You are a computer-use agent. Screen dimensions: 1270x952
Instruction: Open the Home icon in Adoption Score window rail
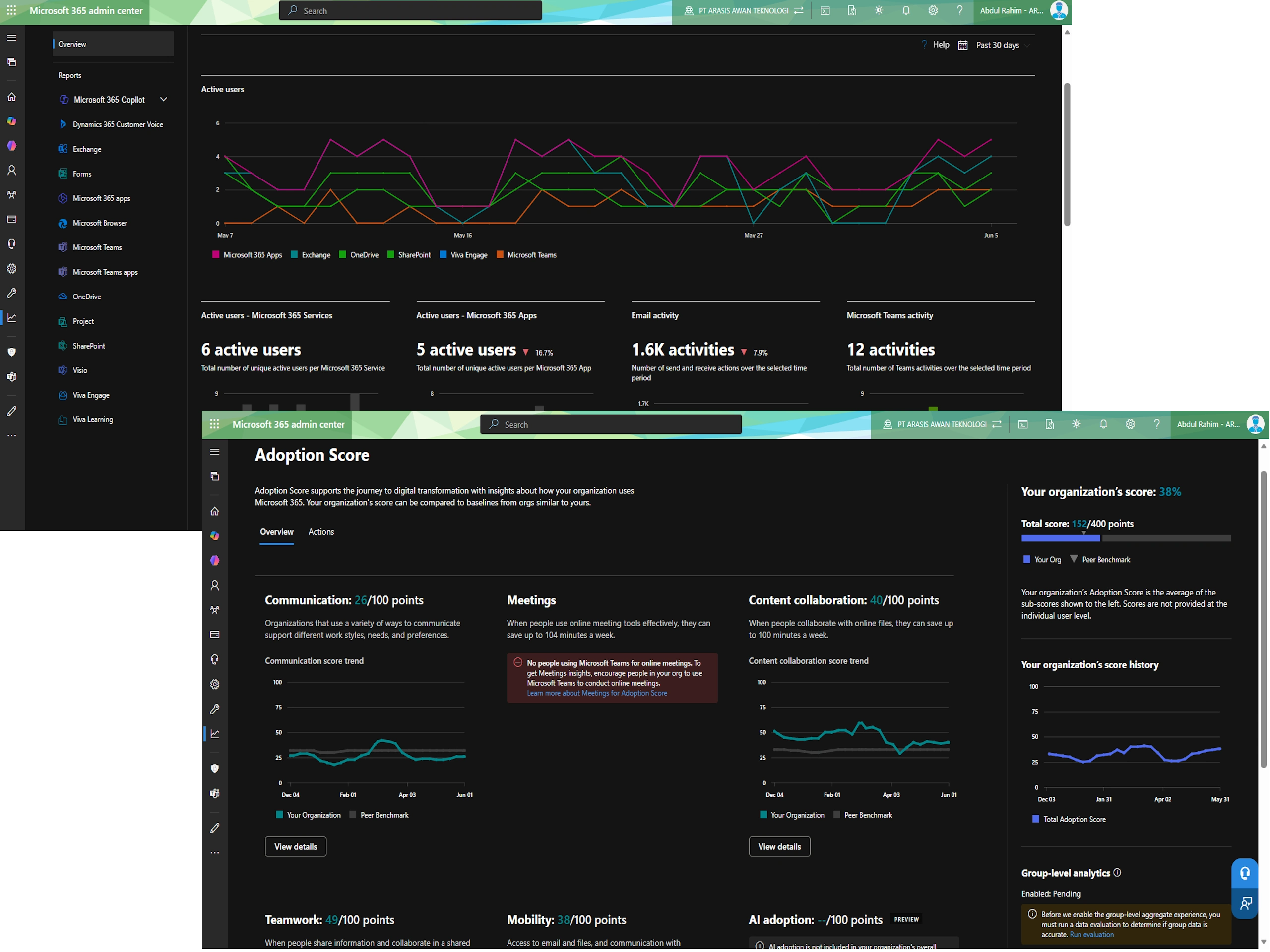pos(215,511)
